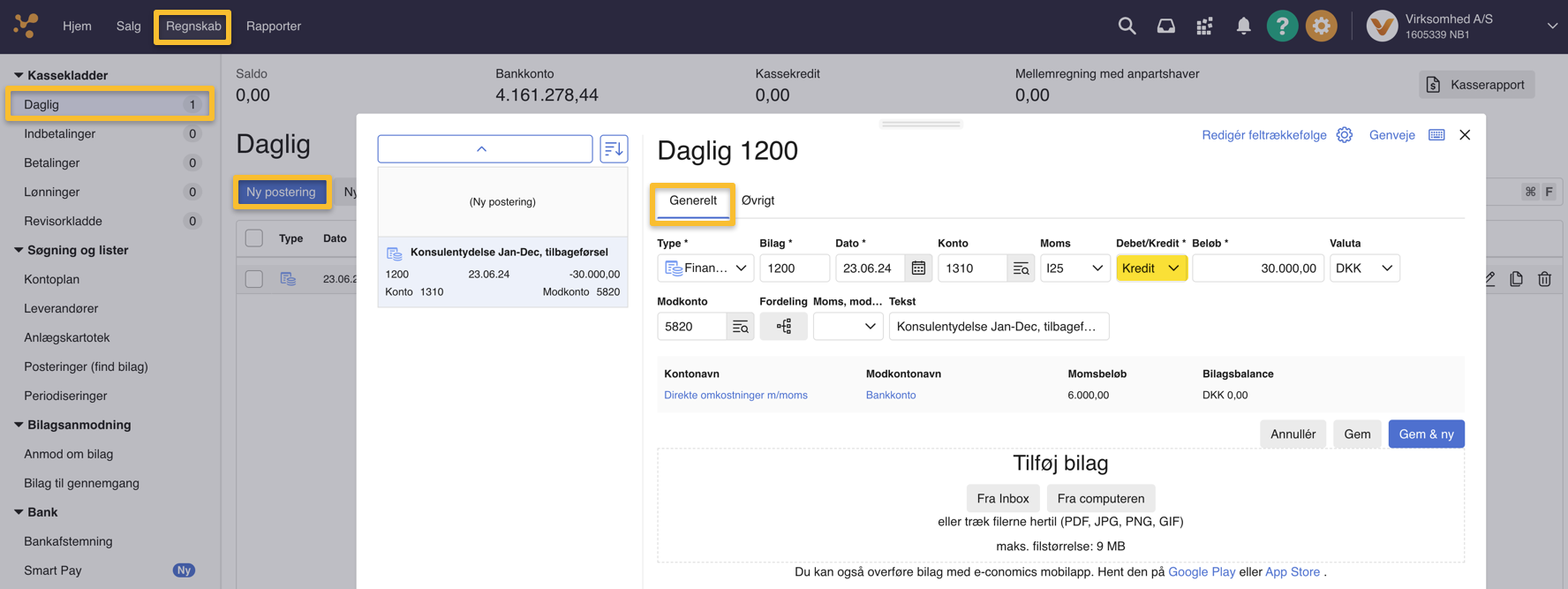1568x589 pixels.
Task: Open the apps grid icon
Action: (x=1204, y=26)
